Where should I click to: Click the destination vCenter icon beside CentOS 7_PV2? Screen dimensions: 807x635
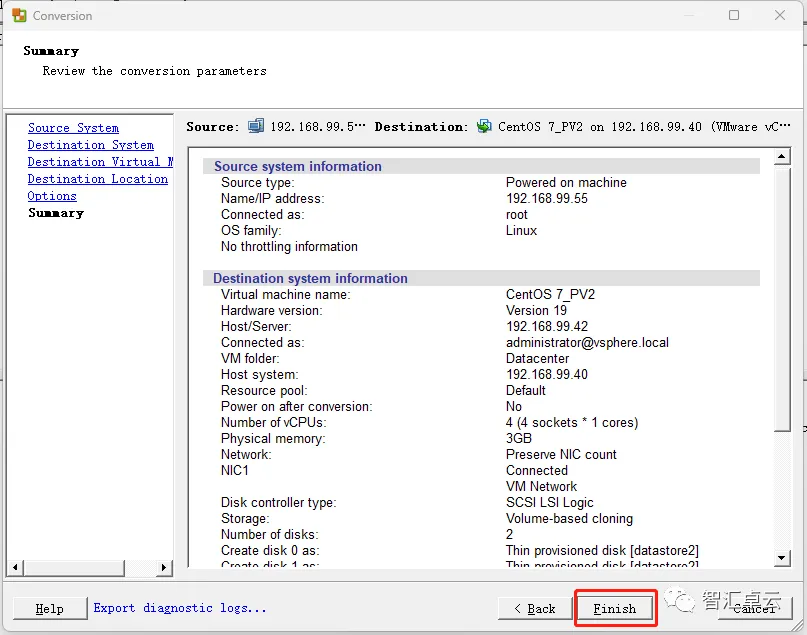pos(484,126)
